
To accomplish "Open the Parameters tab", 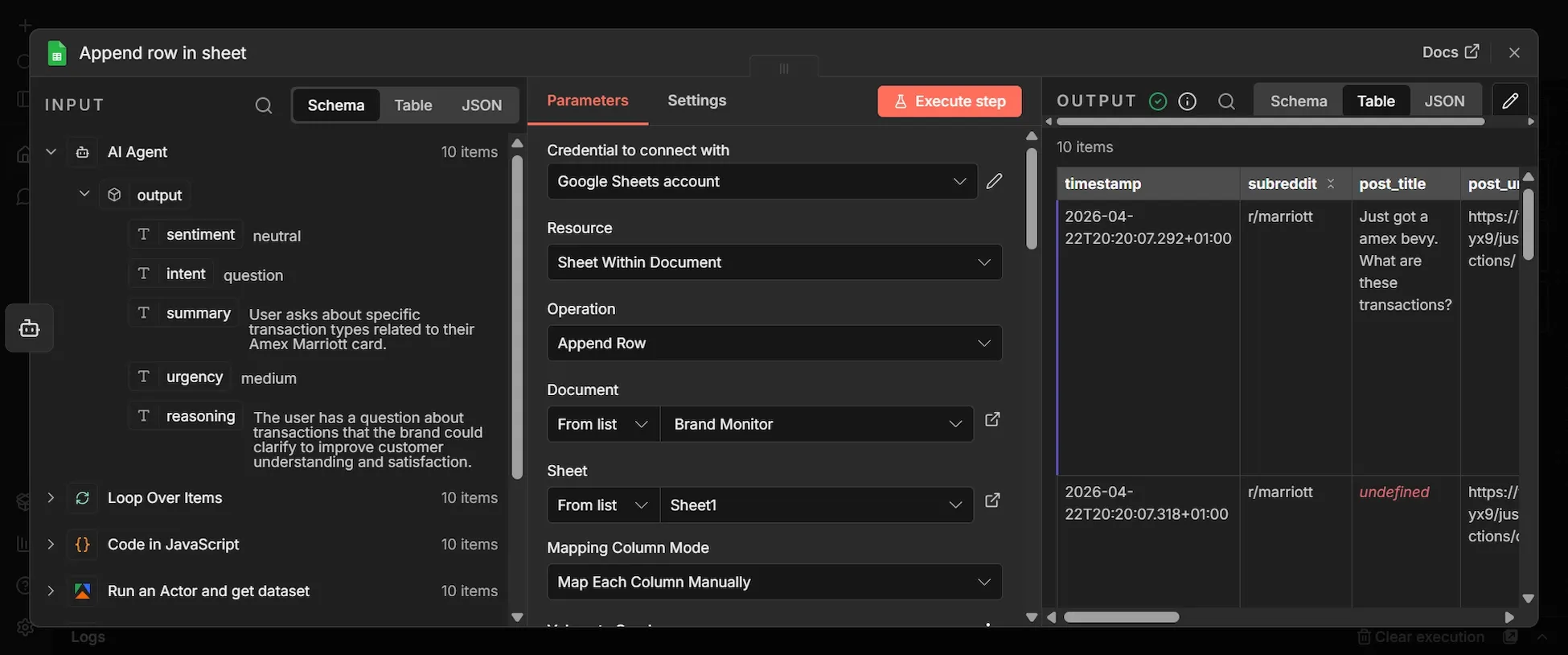I will click(588, 101).
